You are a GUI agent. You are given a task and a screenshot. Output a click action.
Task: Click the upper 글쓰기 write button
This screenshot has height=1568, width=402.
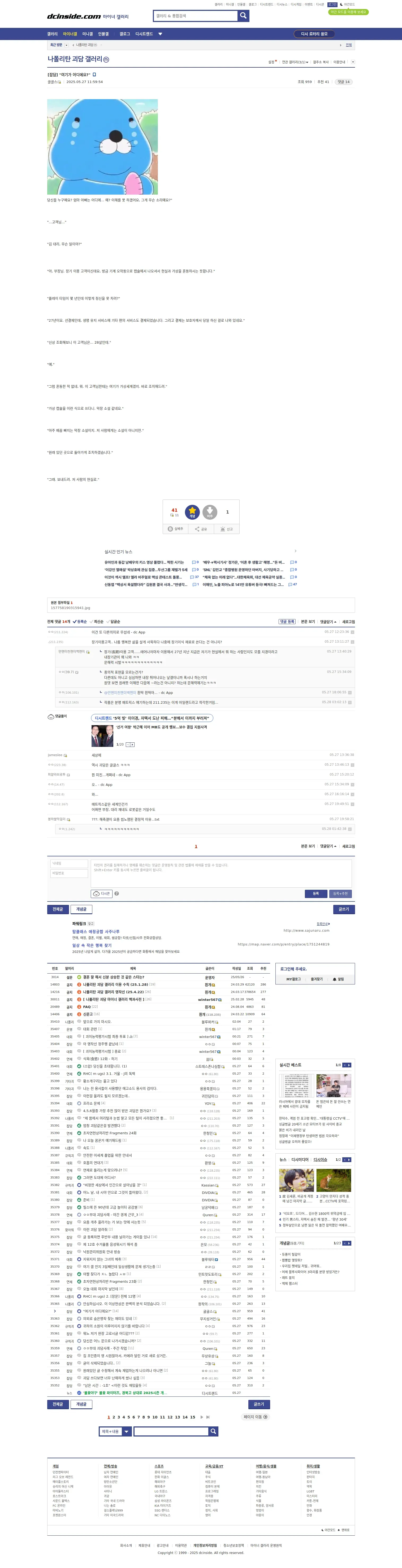click(344, 909)
